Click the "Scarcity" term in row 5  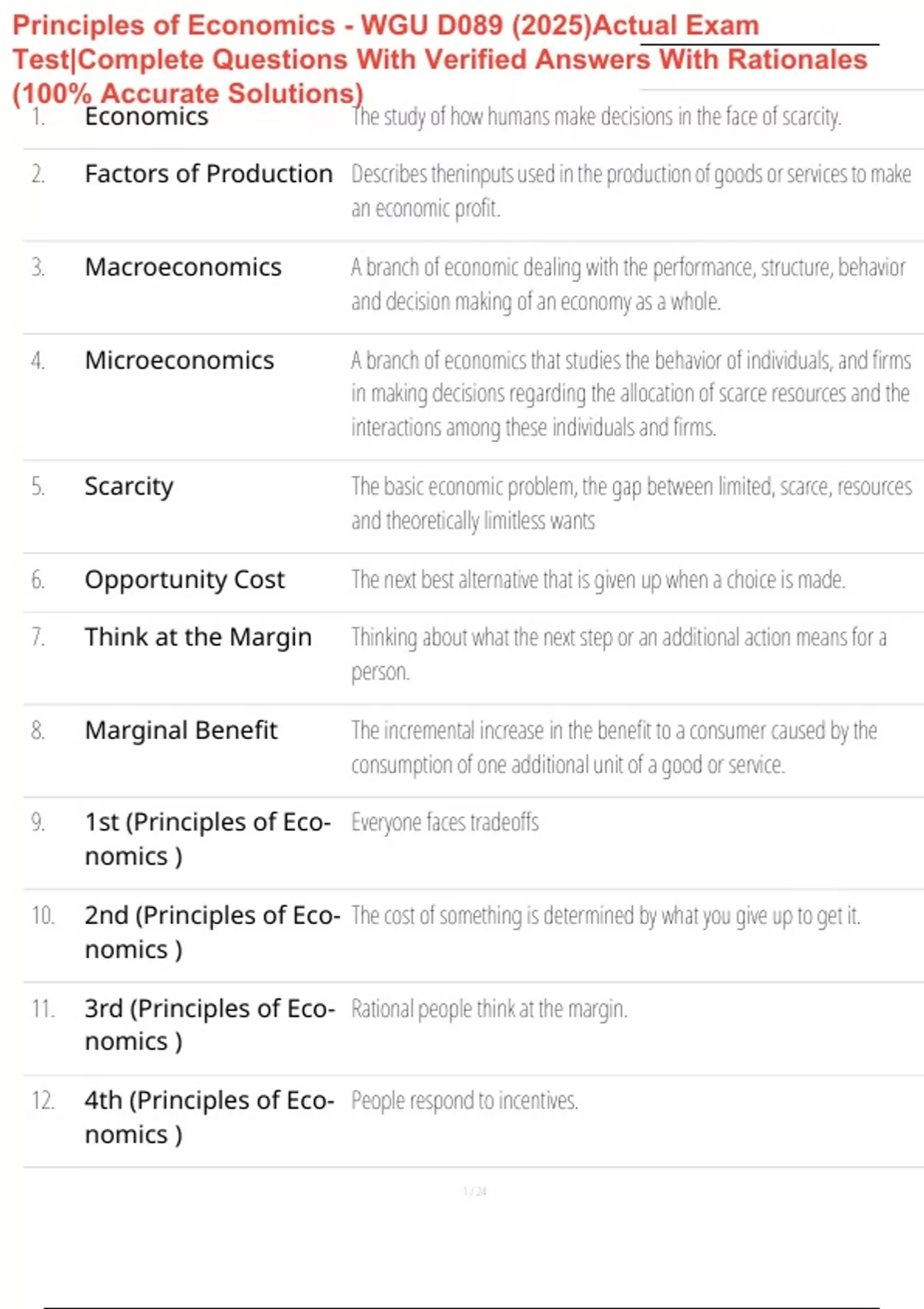129,487
